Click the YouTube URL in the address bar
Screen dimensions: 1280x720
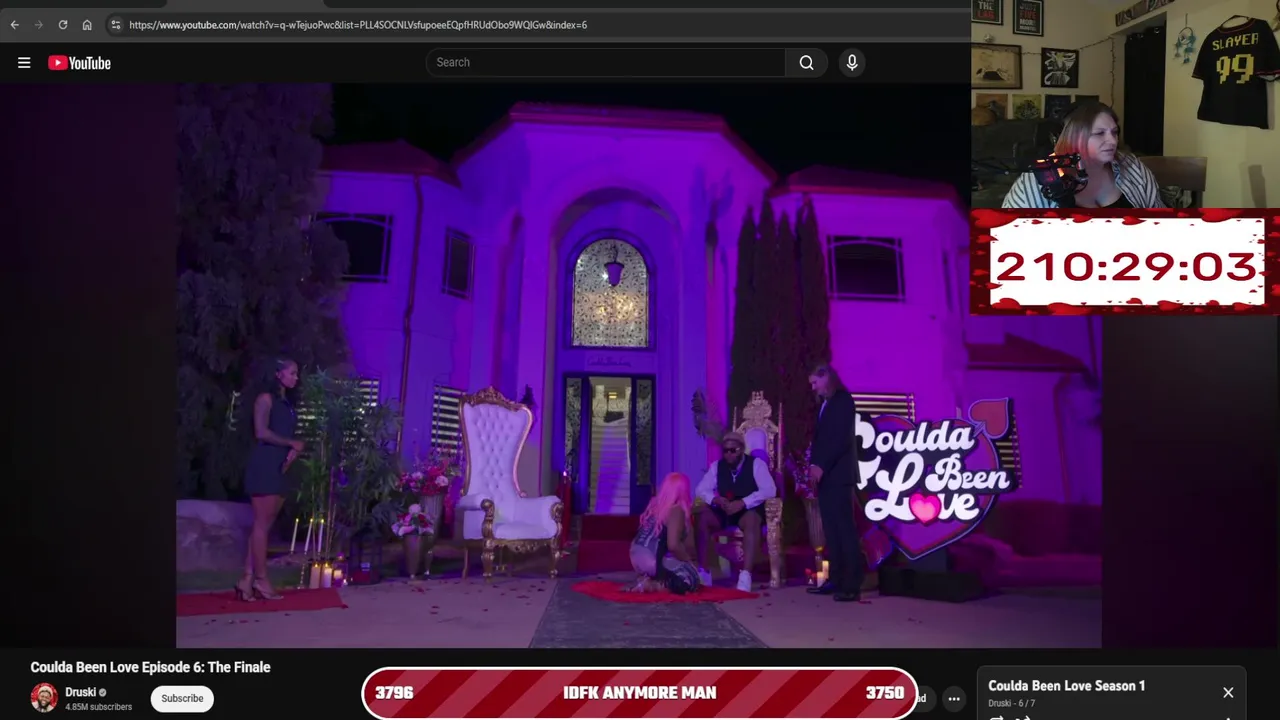click(358, 24)
